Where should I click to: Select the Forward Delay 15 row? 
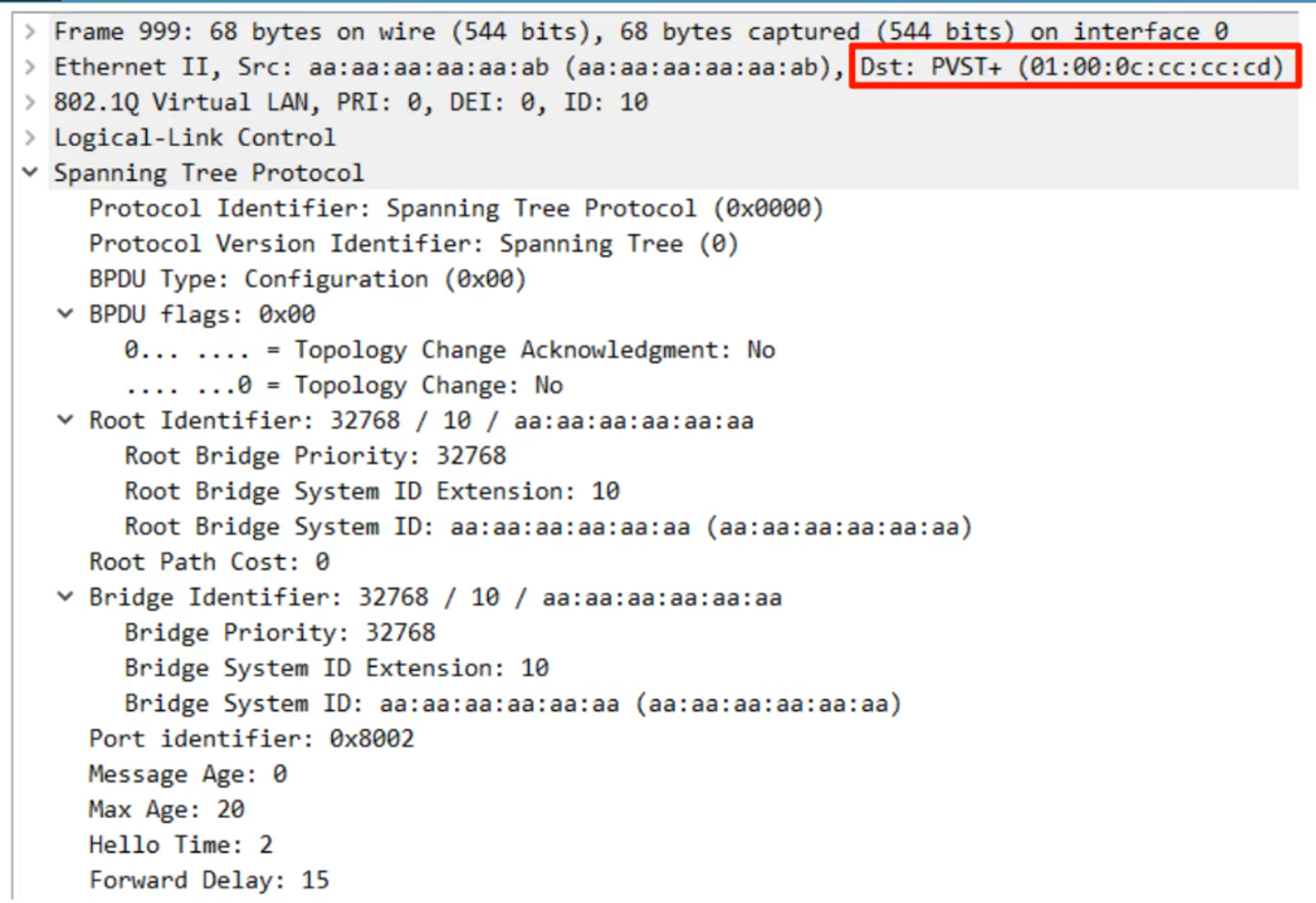coord(208,880)
